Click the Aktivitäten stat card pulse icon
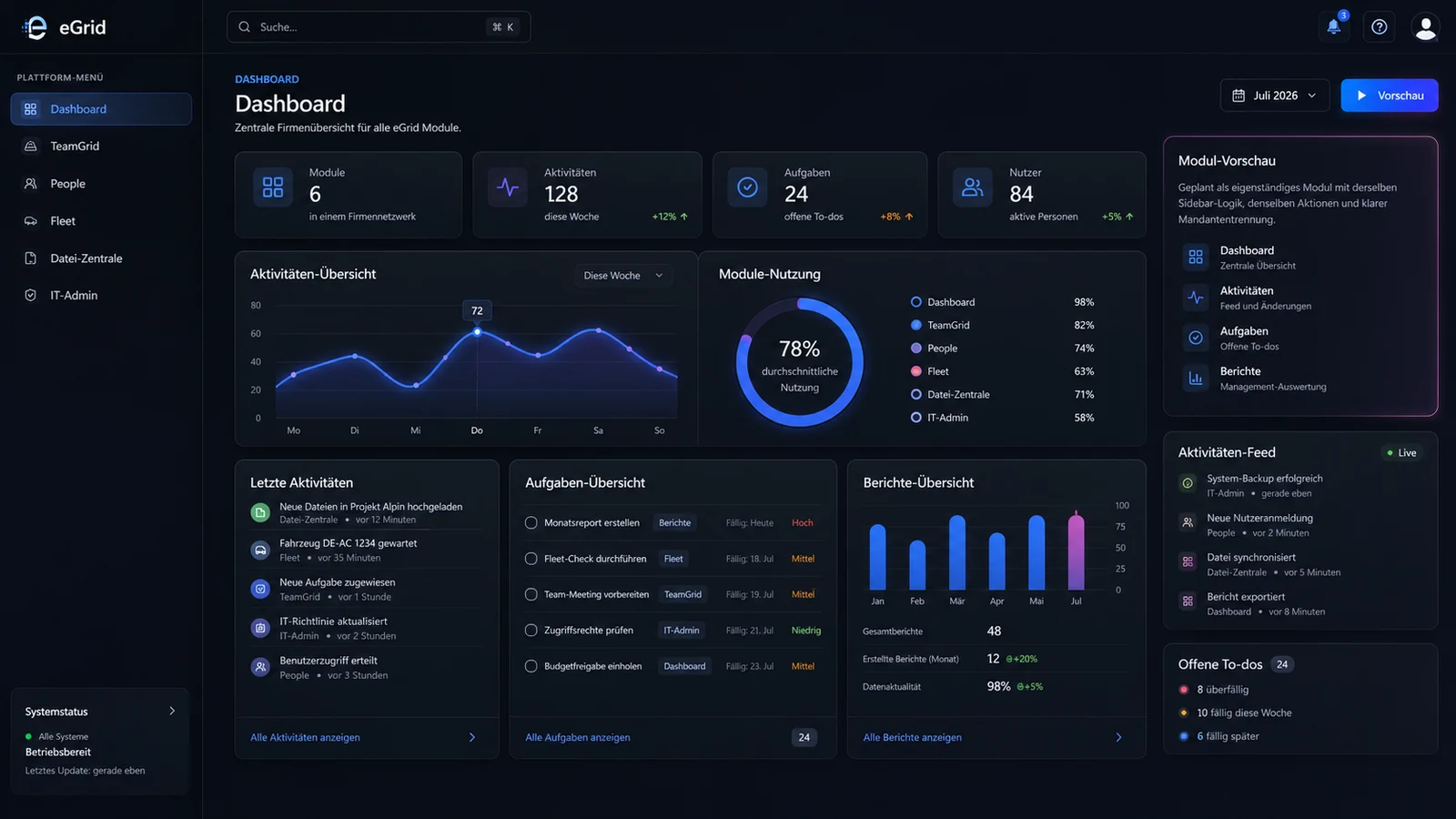This screenshot has width=1456, height=819. pyautogui.click(x=508, y=187)
